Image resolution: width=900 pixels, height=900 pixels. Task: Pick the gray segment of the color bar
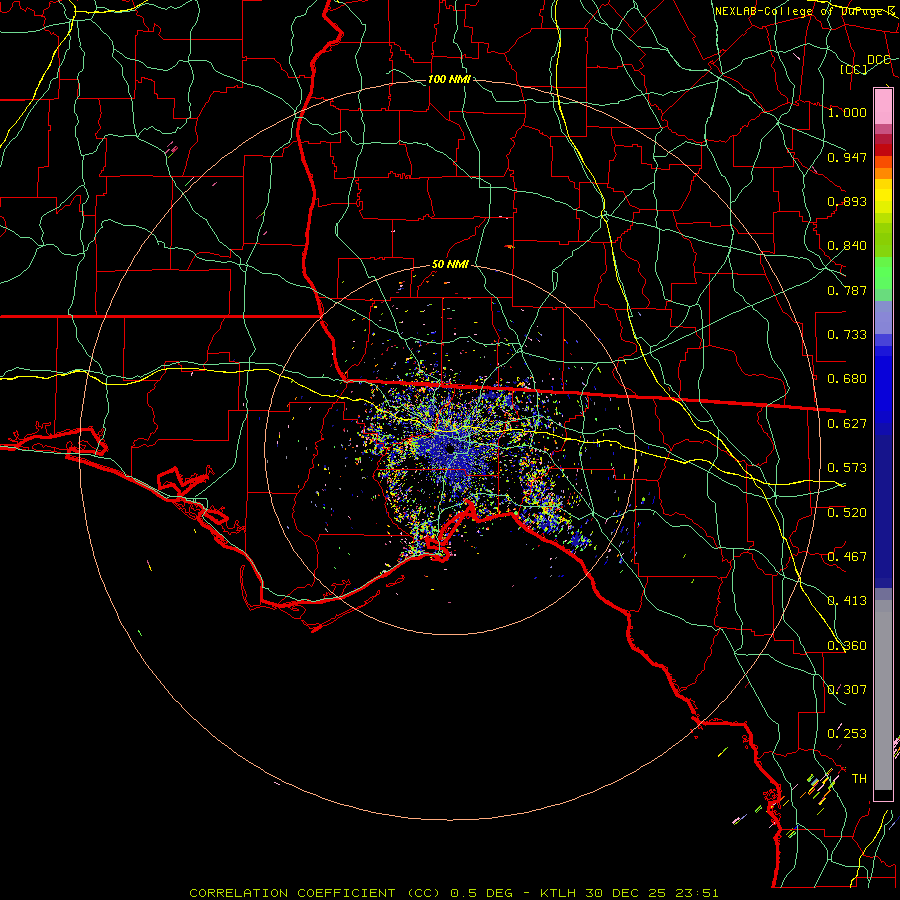tap(883, 695)
